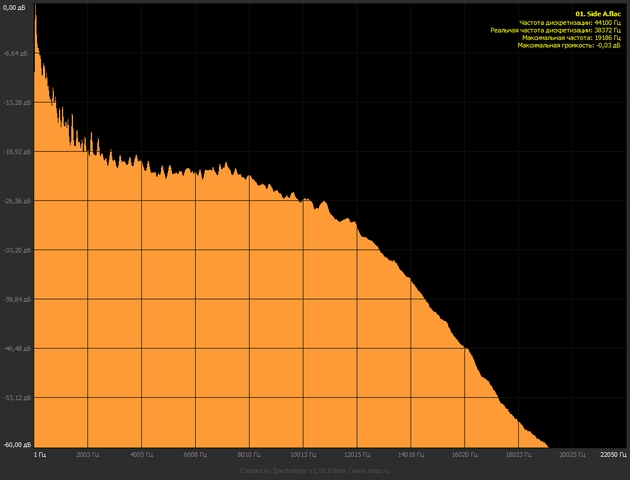Click the 1 Hz frequency axis label
This screenshot has width=630, height=480.
(x=41, y=453)
